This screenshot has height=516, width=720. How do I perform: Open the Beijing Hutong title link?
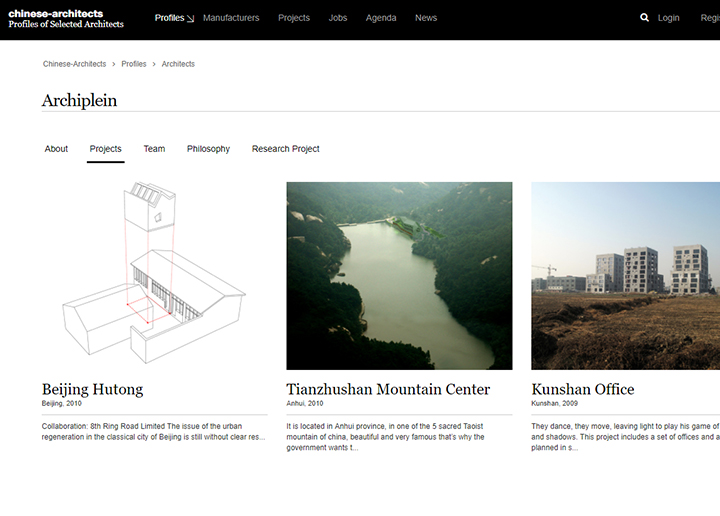[x=92, y=389]
